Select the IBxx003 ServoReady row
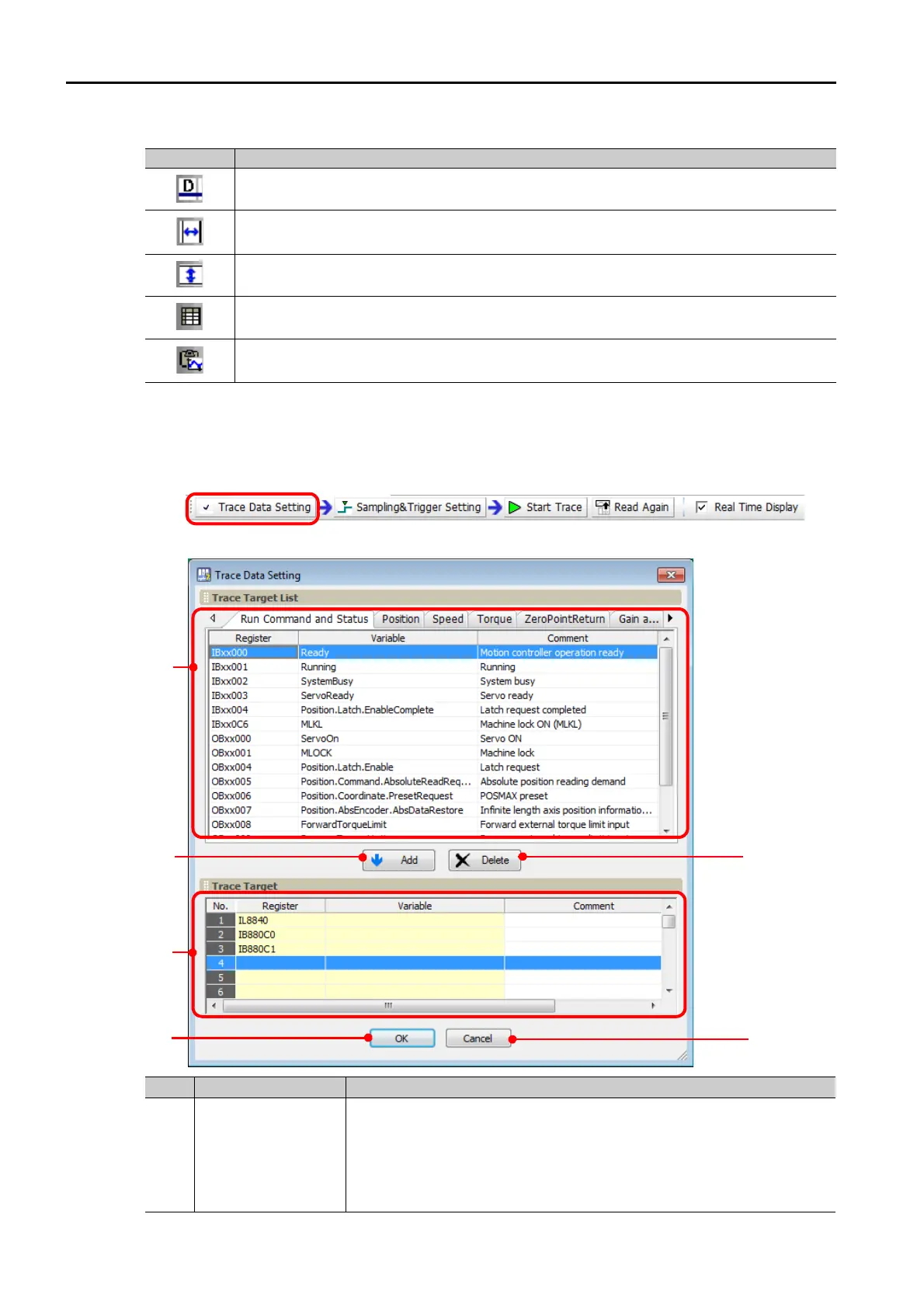Screen dimensions: 924x1308 (433, 696)
